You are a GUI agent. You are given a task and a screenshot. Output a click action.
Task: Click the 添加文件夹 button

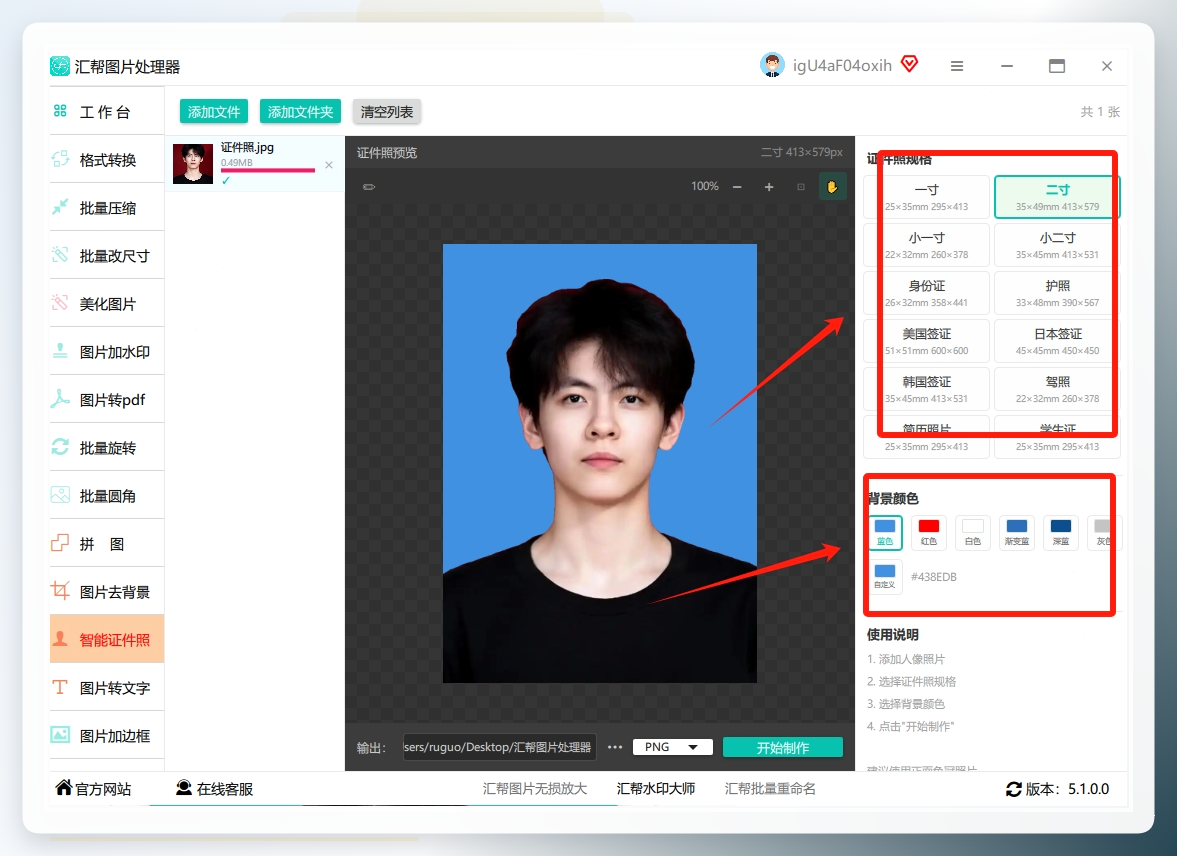[x=300, y=112]
